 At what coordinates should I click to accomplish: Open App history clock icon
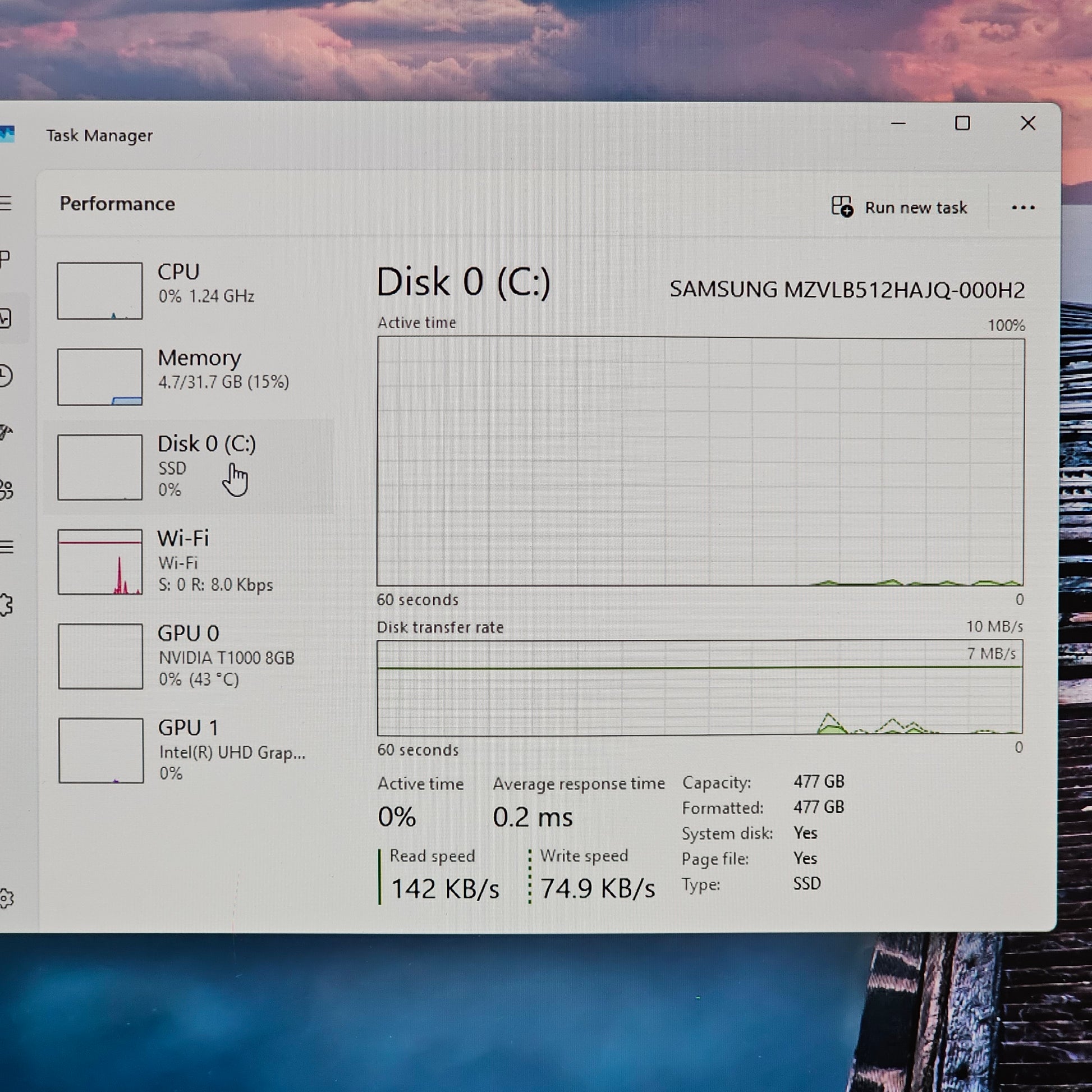coord(6,376)
